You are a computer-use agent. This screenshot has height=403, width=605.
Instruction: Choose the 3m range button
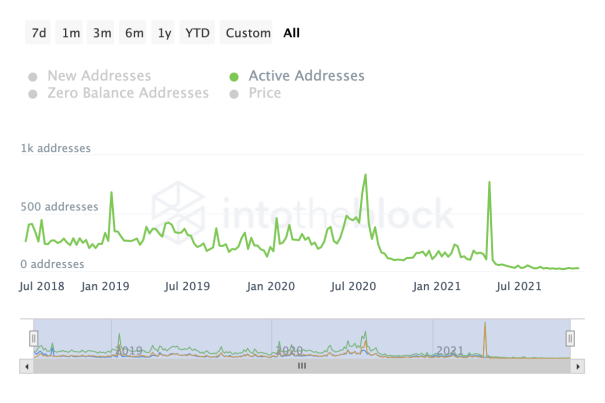click(x=102, y=33)
